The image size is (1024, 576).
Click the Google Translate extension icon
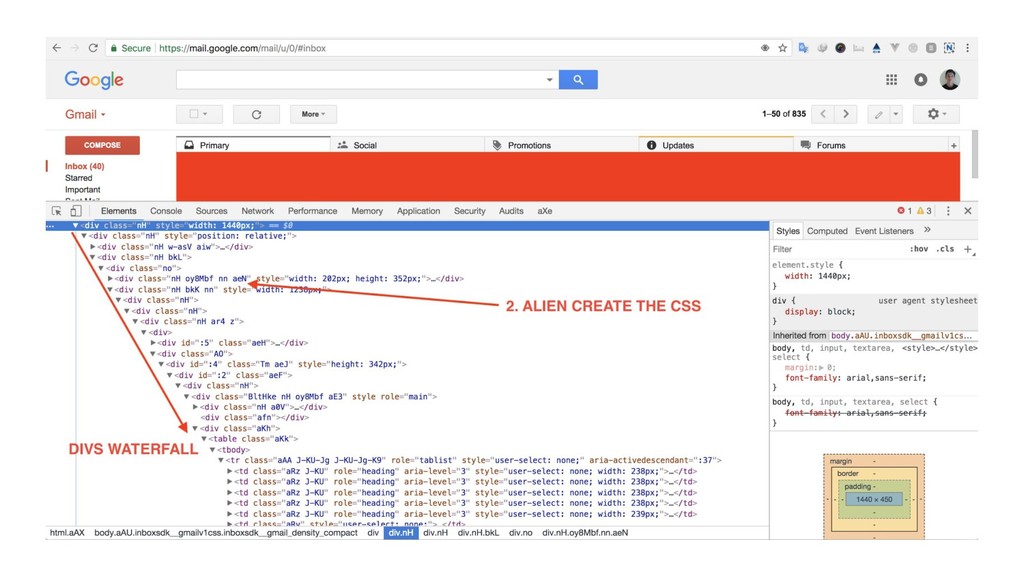coord(803,48)
